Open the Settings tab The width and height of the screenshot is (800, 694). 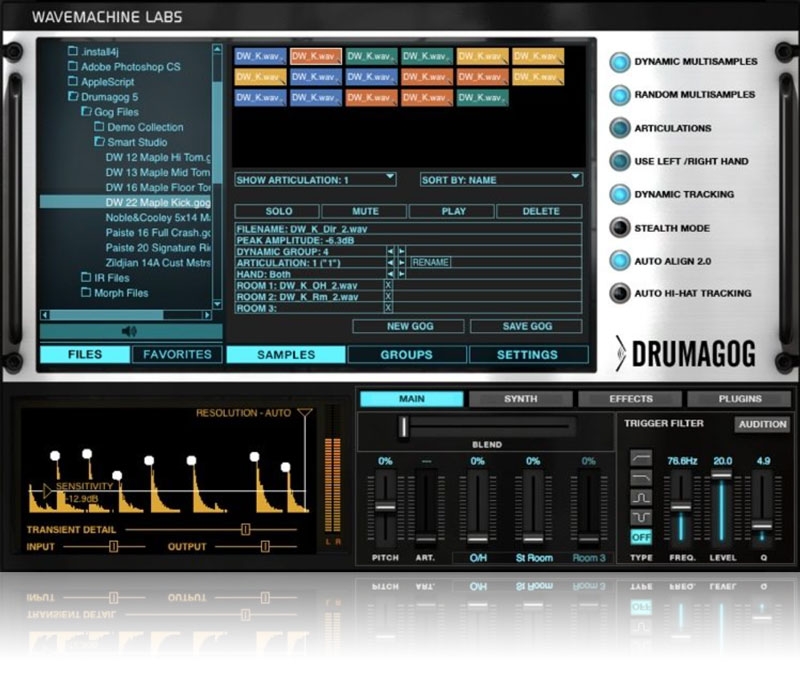(x=528, y=355)
